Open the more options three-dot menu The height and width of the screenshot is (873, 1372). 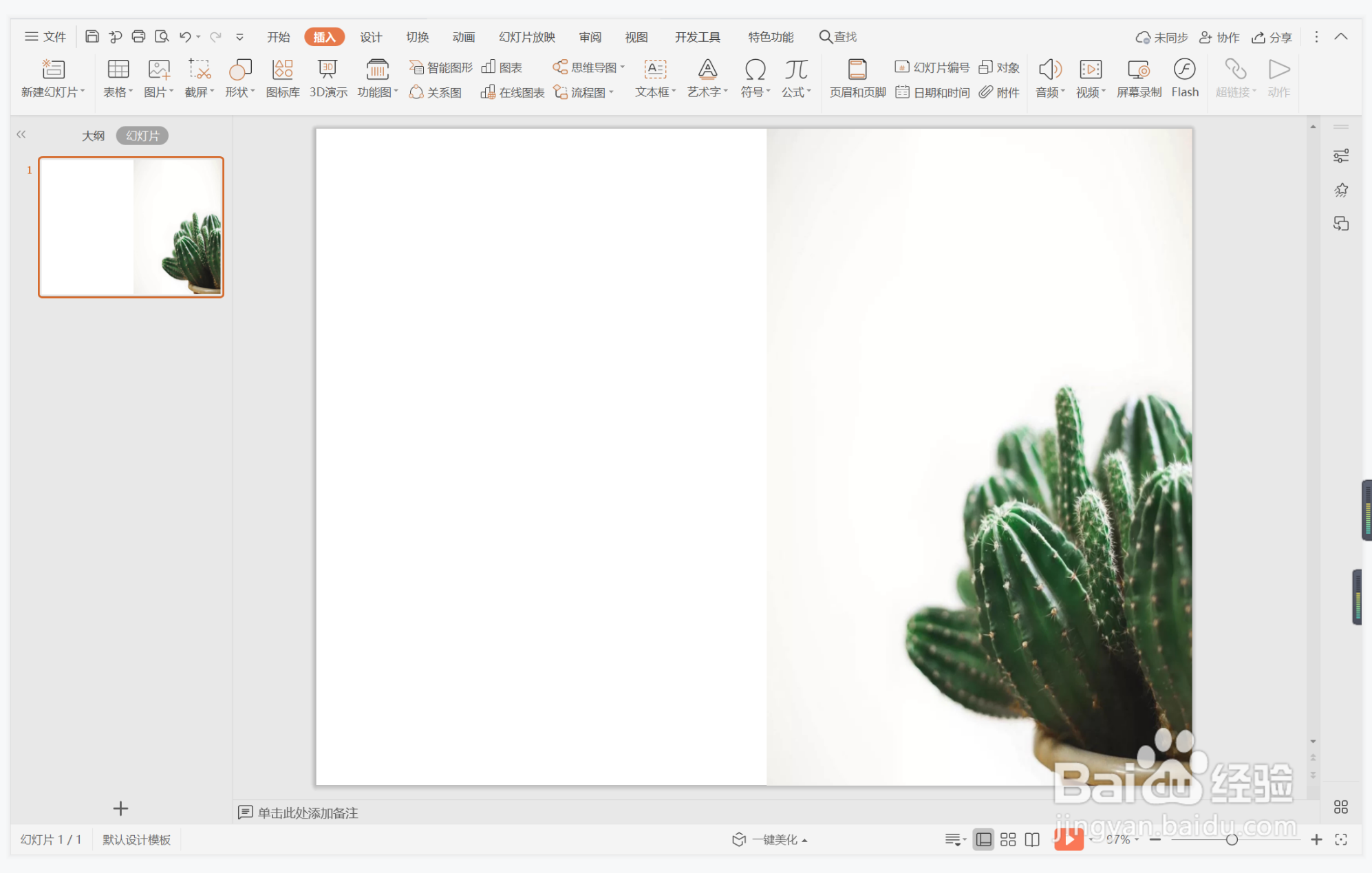tap(1316, 36)
